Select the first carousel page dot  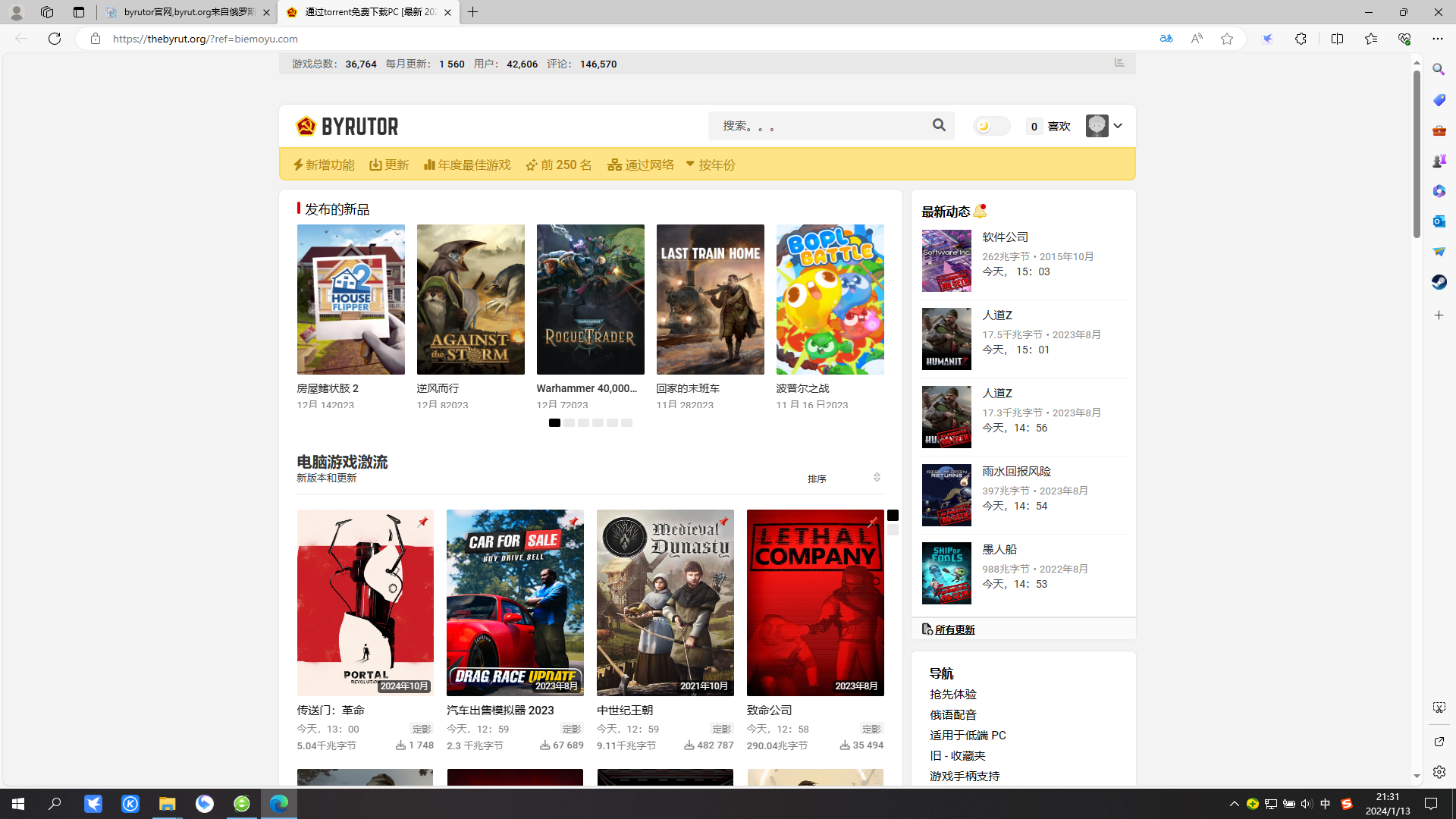(554, 423)
